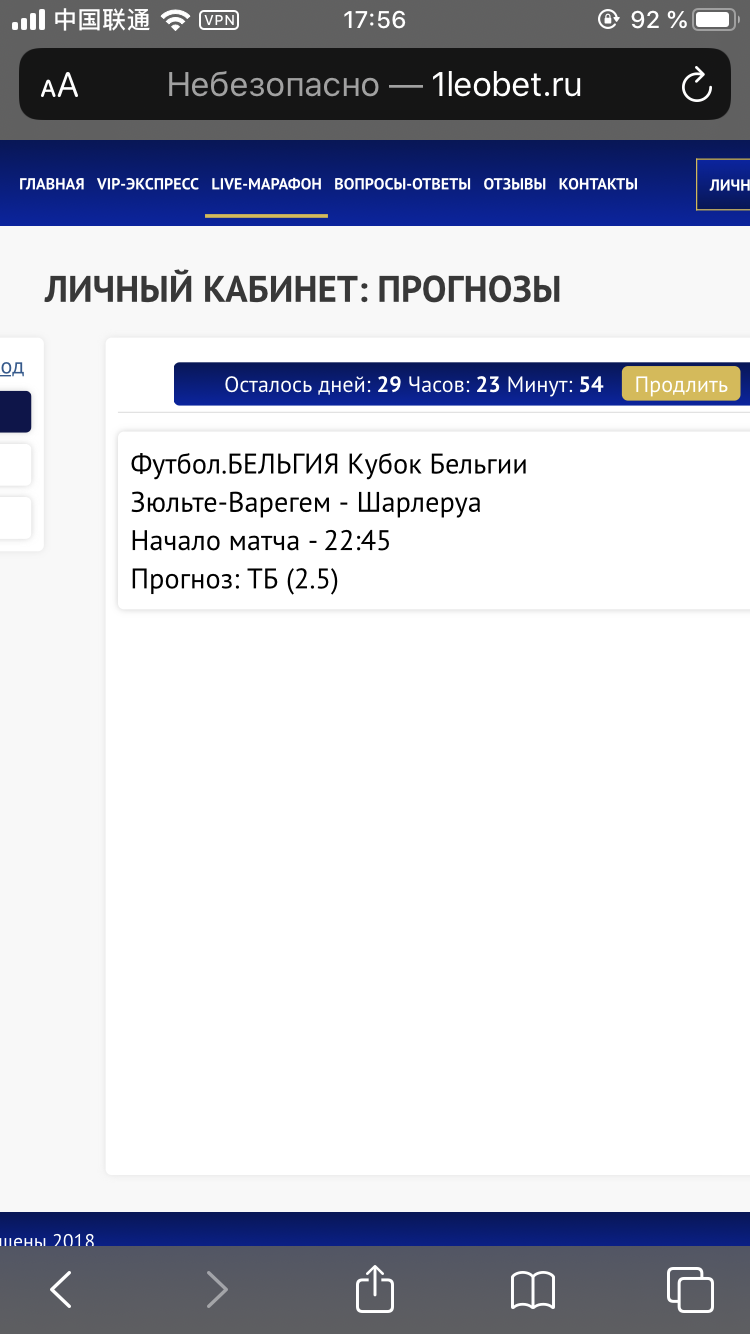The height and width of the screenshot is (1334, 750).
Task: Tap the Safari reload page icon
Action: [696, 85]
